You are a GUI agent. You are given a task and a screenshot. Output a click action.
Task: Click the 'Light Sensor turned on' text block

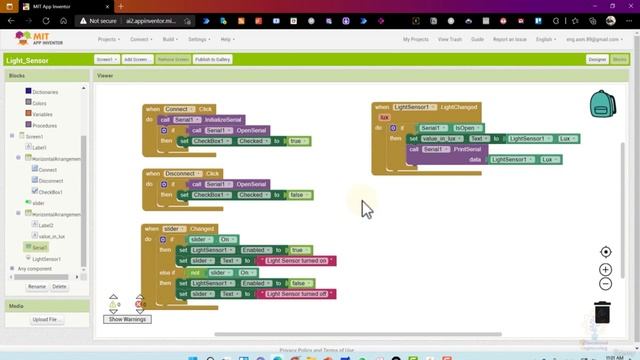click(296, 260)
